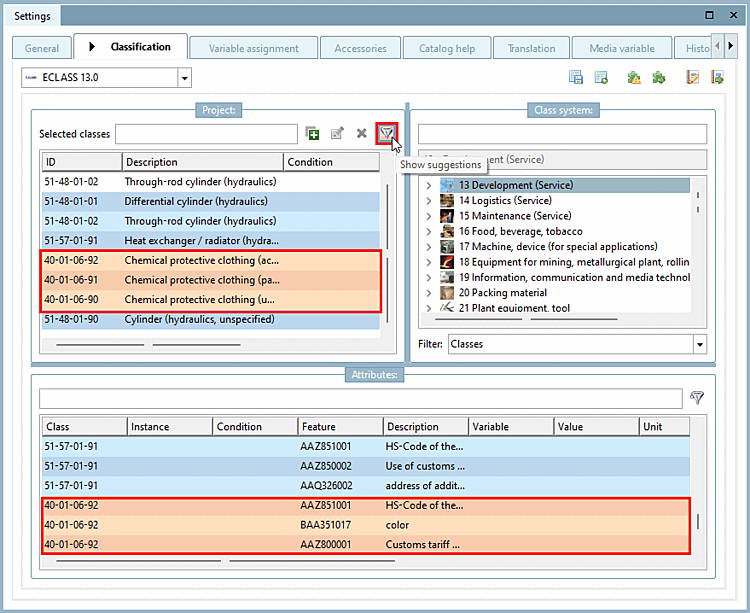Click the notebook with green arrow icon

pyautogui.click(x=717, y=77)
